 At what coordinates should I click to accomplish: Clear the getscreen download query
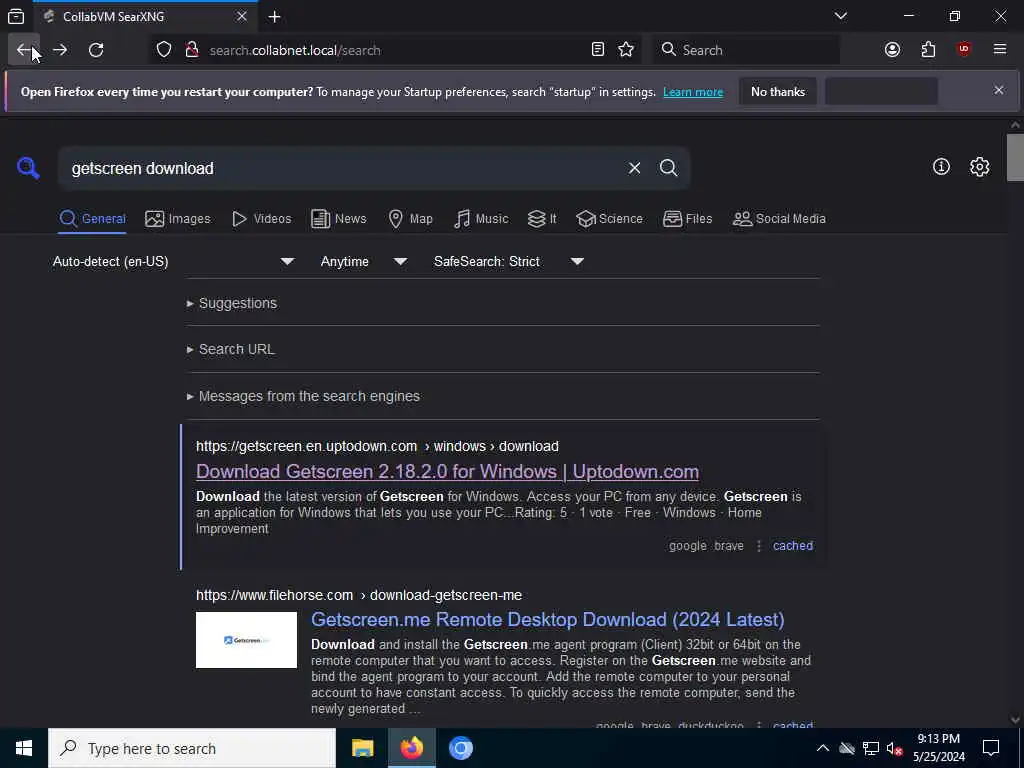(634, 168)
